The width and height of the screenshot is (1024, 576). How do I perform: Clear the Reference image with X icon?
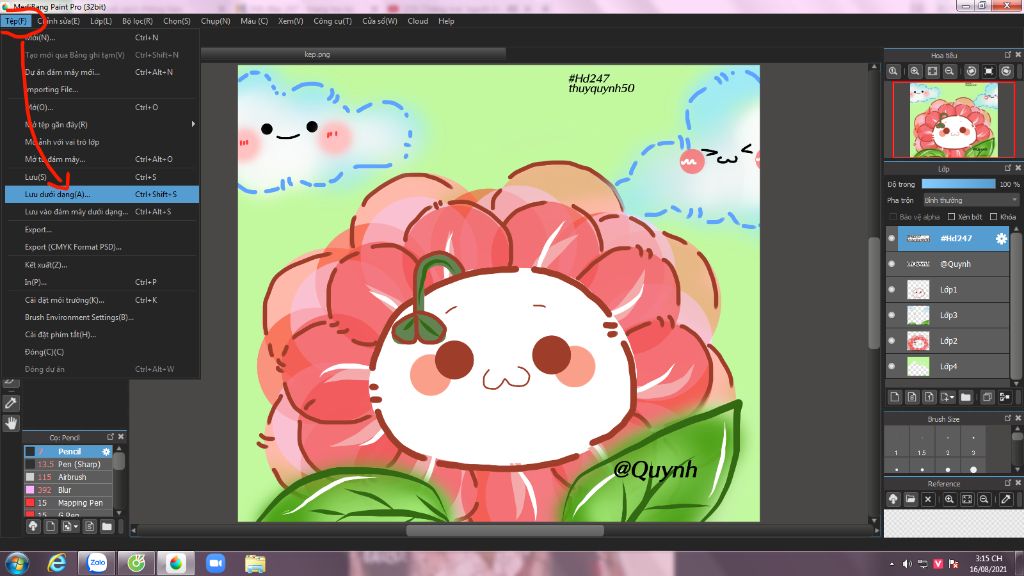pos(928,500)
